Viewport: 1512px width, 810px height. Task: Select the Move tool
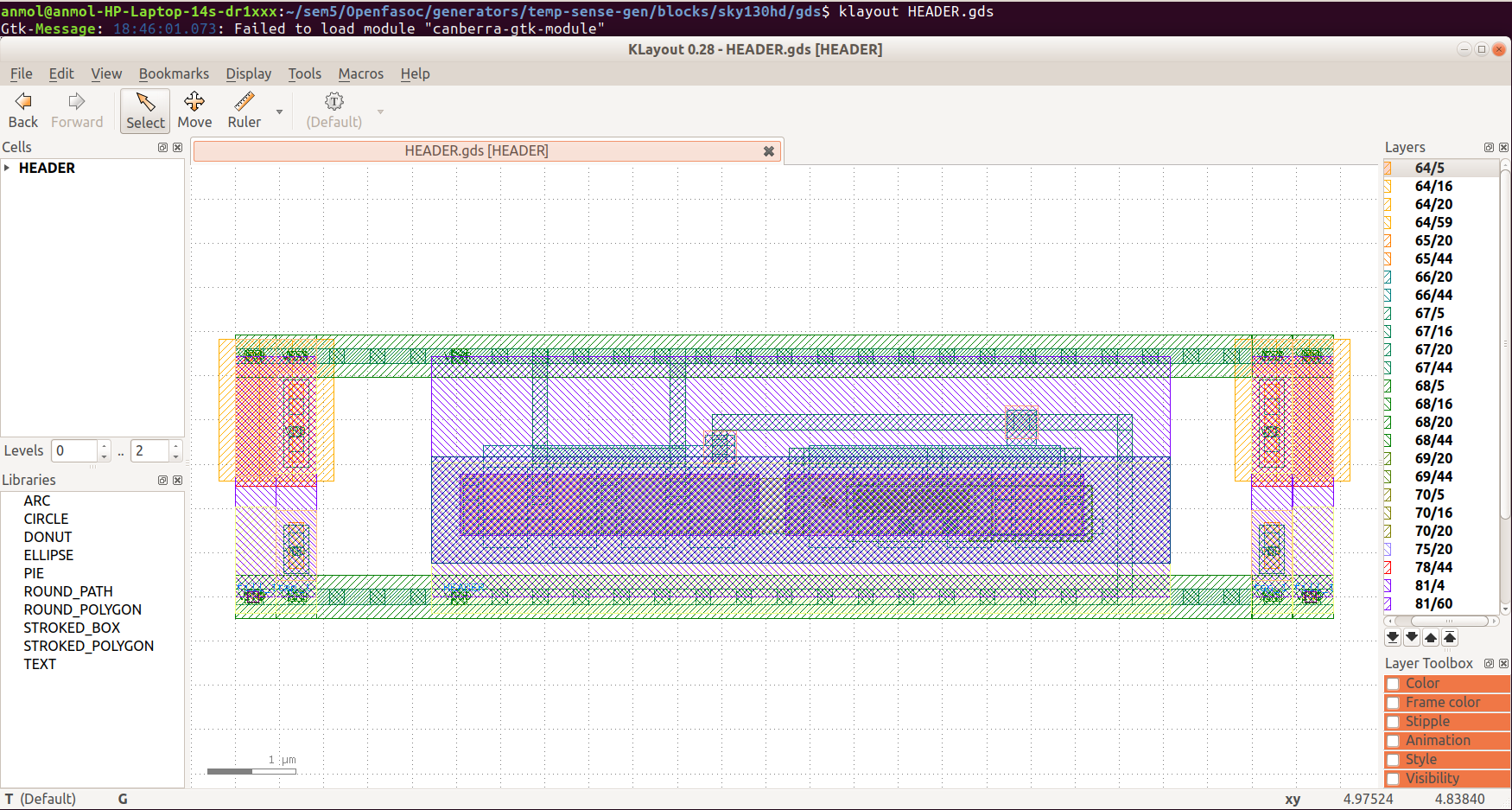194,110
